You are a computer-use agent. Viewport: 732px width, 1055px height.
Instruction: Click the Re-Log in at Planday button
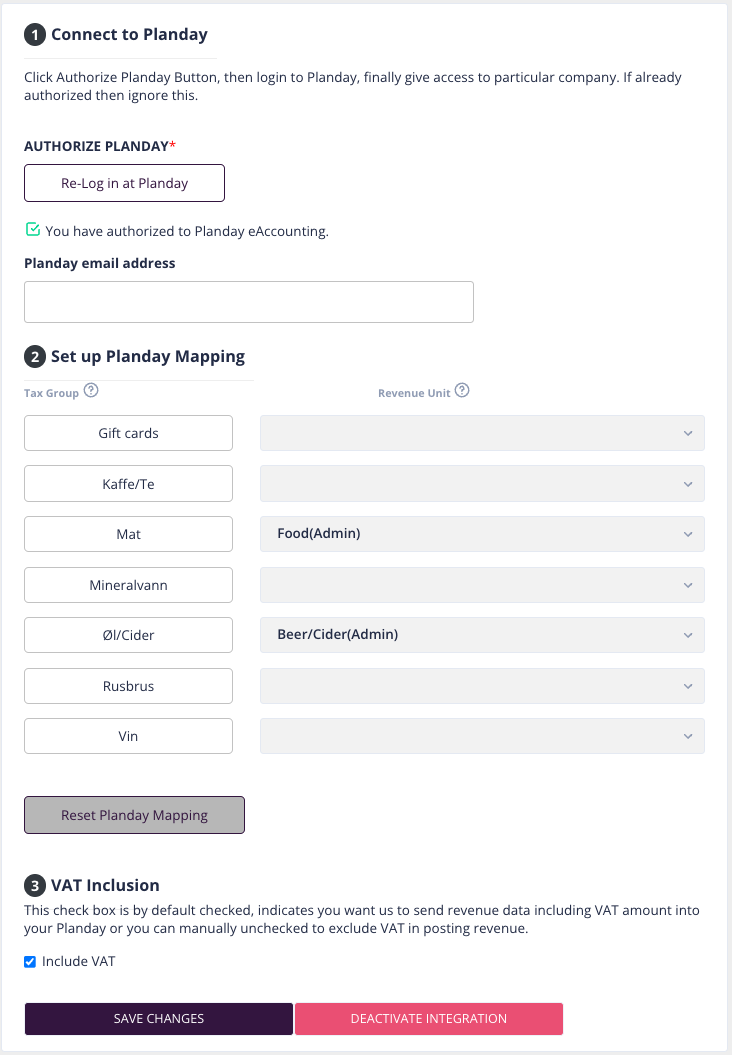pyautogui.click(x=124, y=183)
